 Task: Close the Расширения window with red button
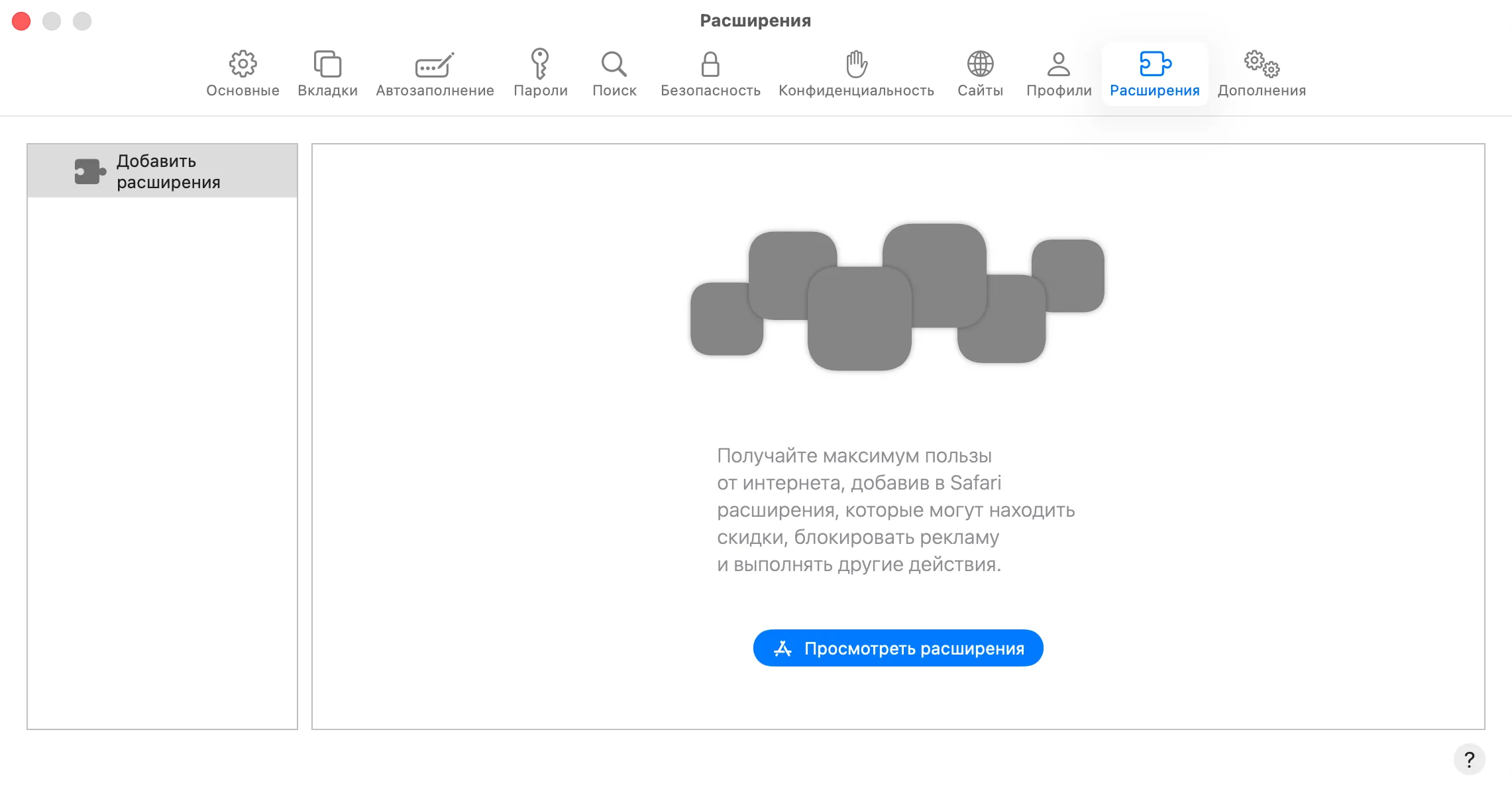[x=21, y=21]
